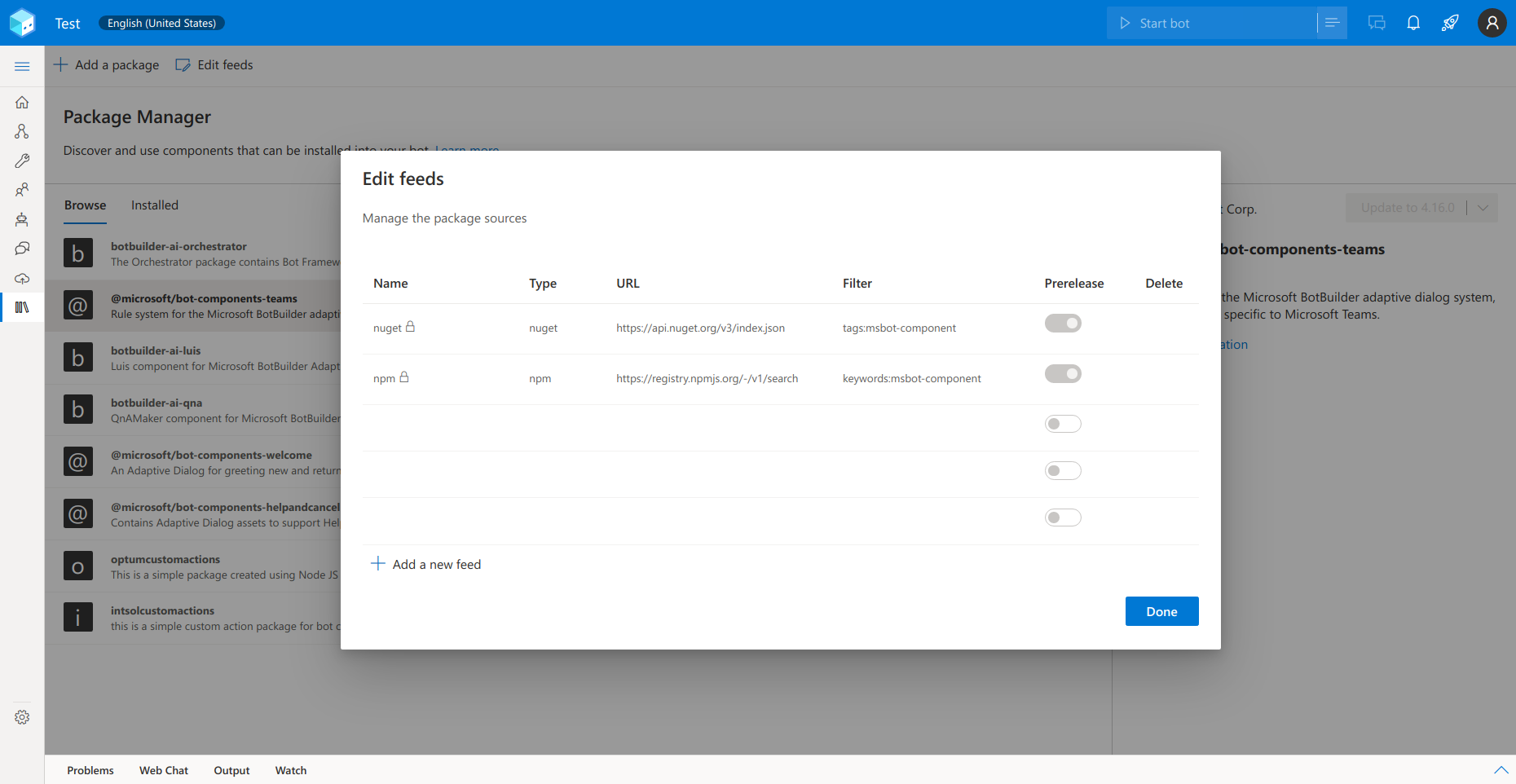Enable Prerelease toggle in fourth feed row
The width and height of the screenshot is (1516, 784).
(x=1063, y=471)
